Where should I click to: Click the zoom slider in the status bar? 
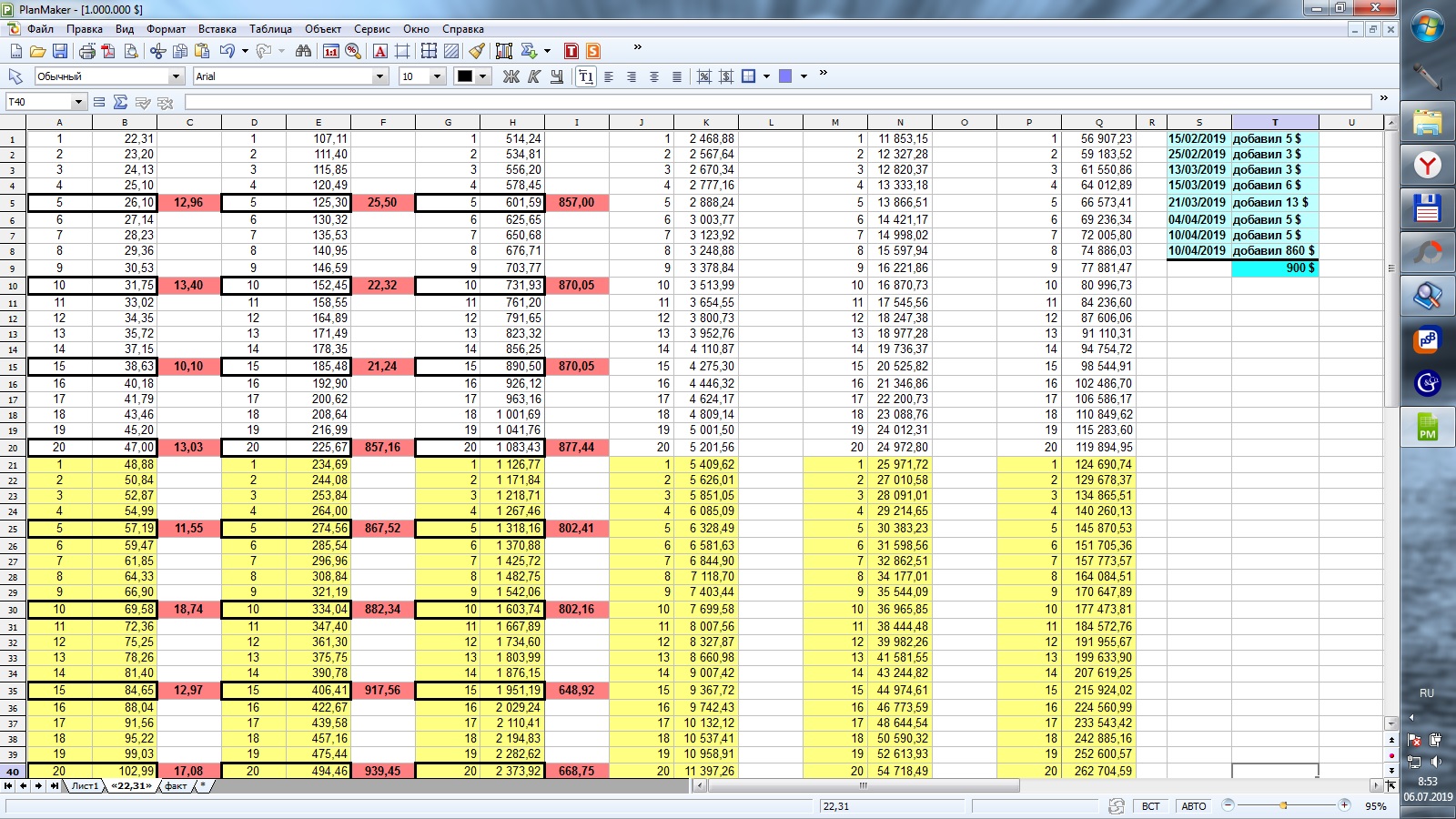coord(1284,805)
